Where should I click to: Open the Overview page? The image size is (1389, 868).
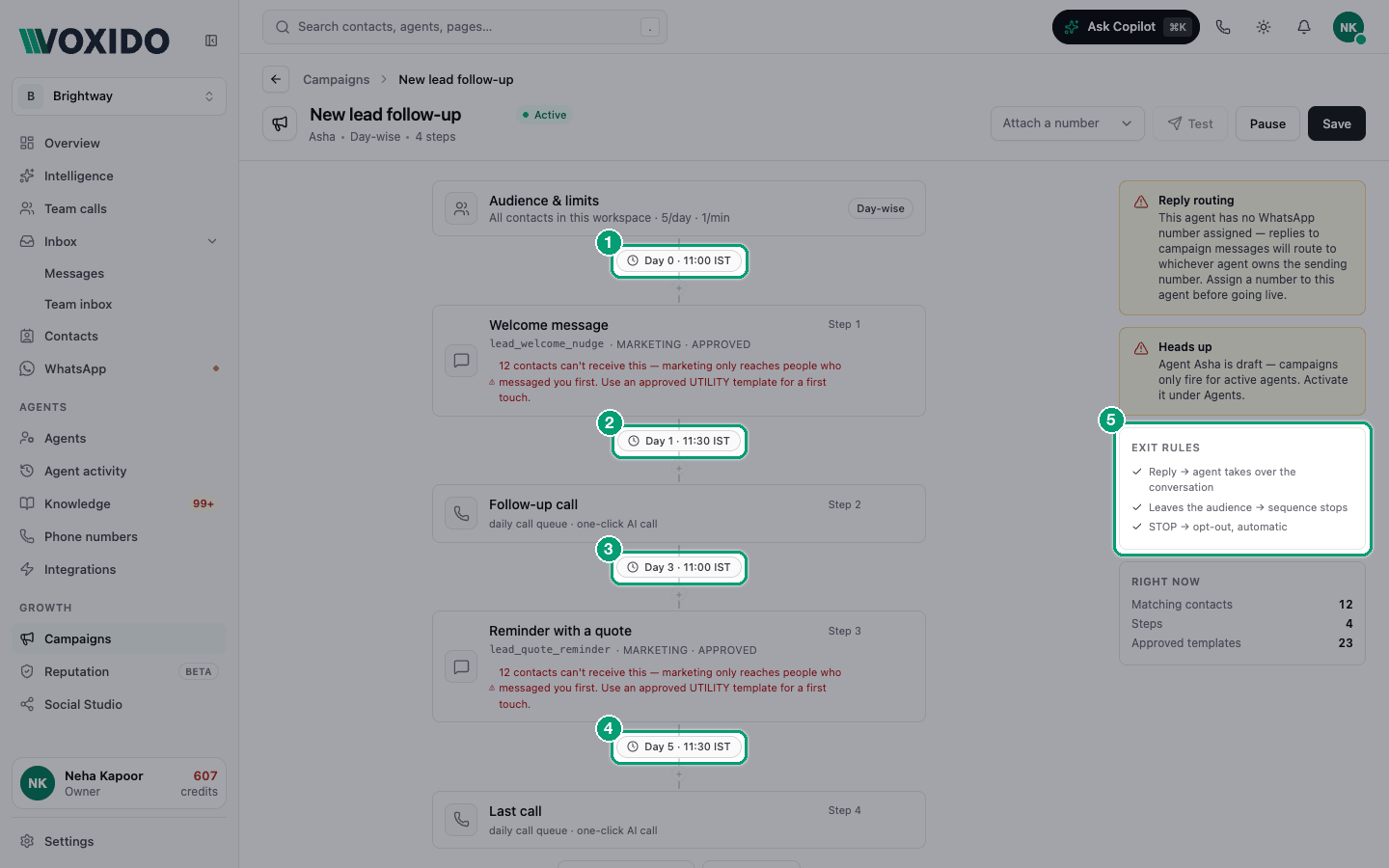click(x=119, y=143)
